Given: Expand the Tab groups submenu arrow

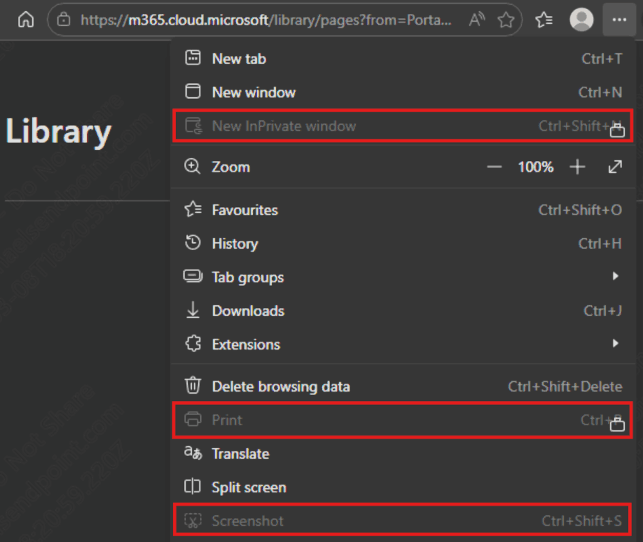Looking at the screenshot, I should (615, 277).
